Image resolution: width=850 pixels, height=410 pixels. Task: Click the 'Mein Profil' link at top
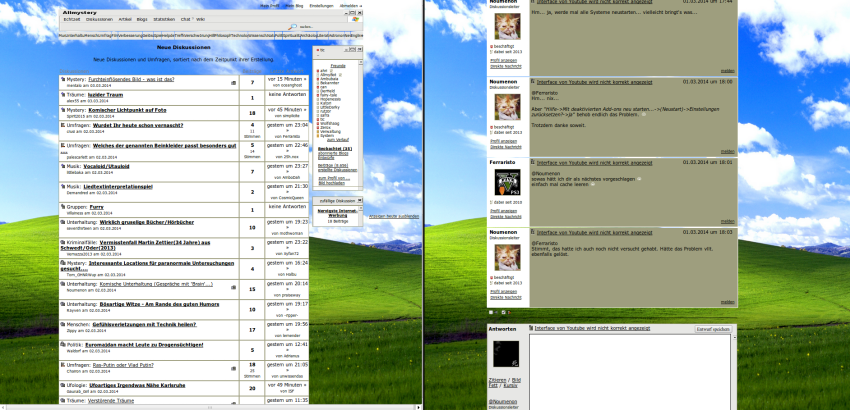[269, 5]
